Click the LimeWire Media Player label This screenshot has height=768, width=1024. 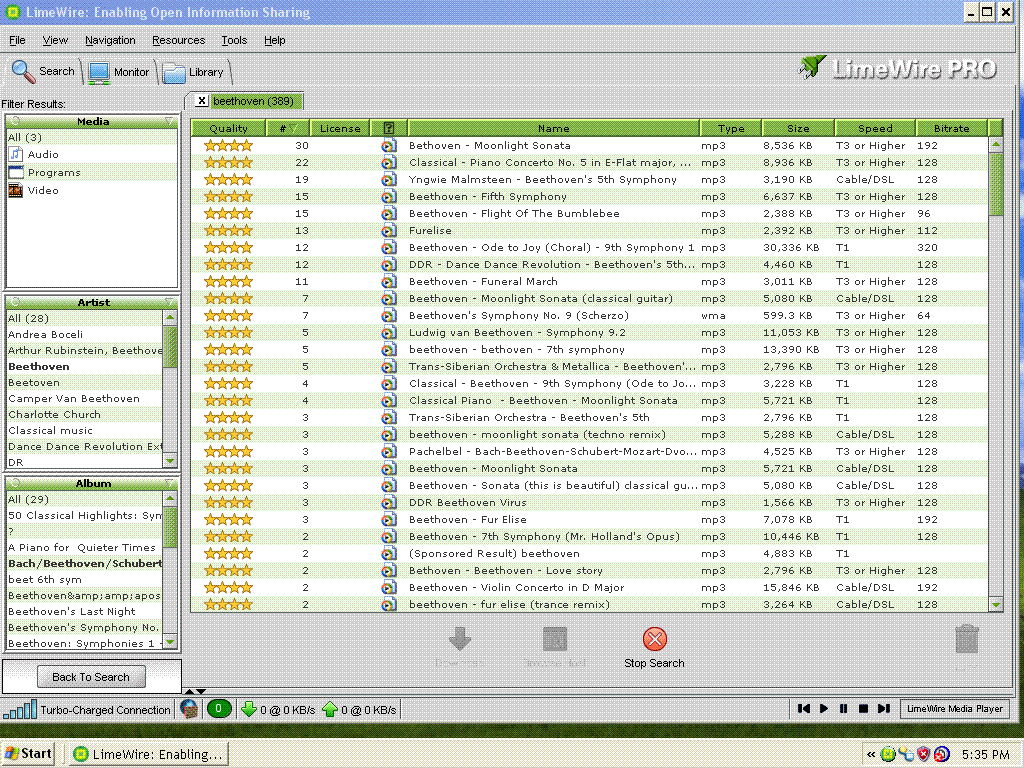click(955, 709)
